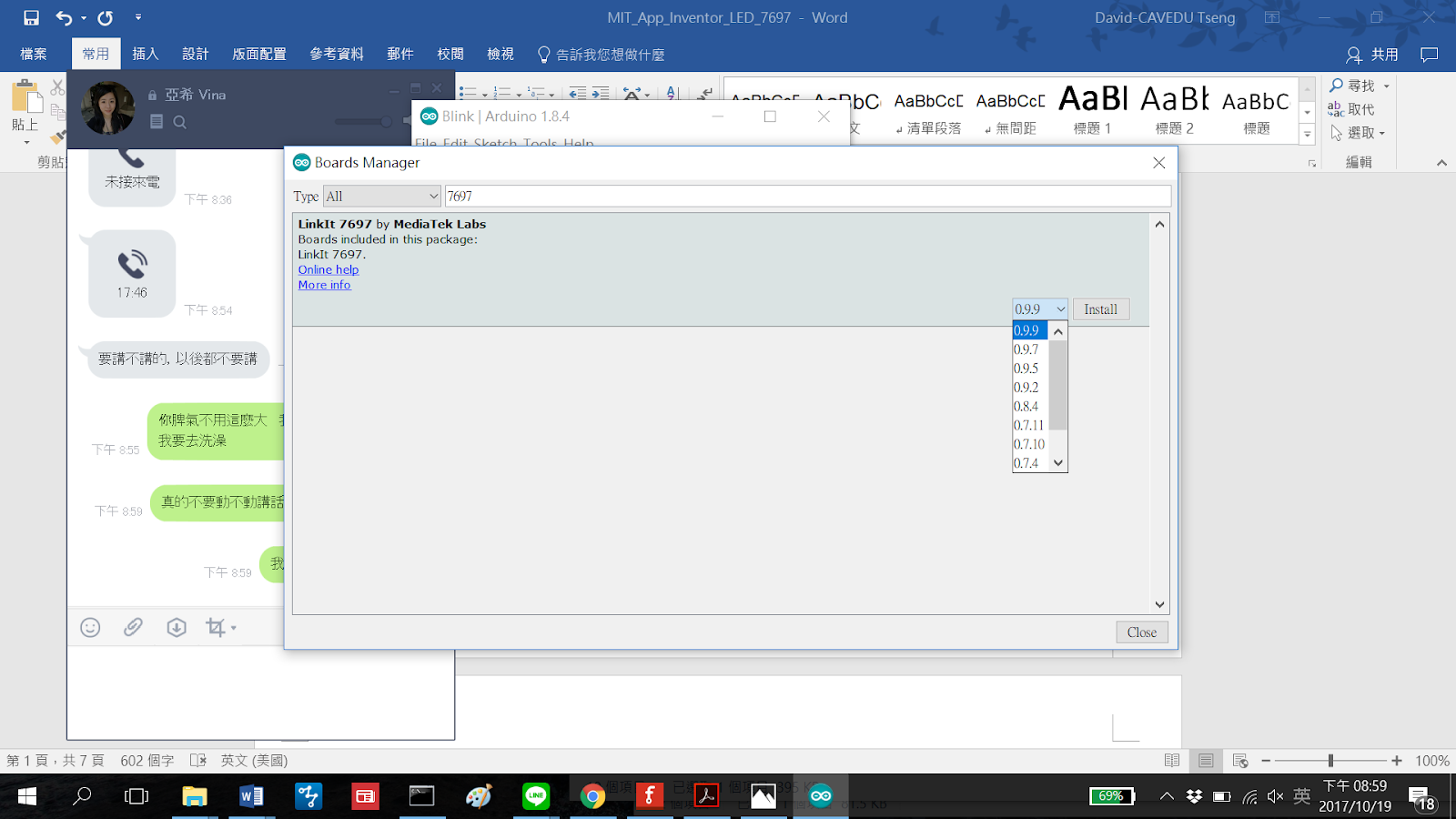
Task: Expand the 尋找 (Find) dropdown arrow
Action: pyautogui.click(x=1387, y=86)
